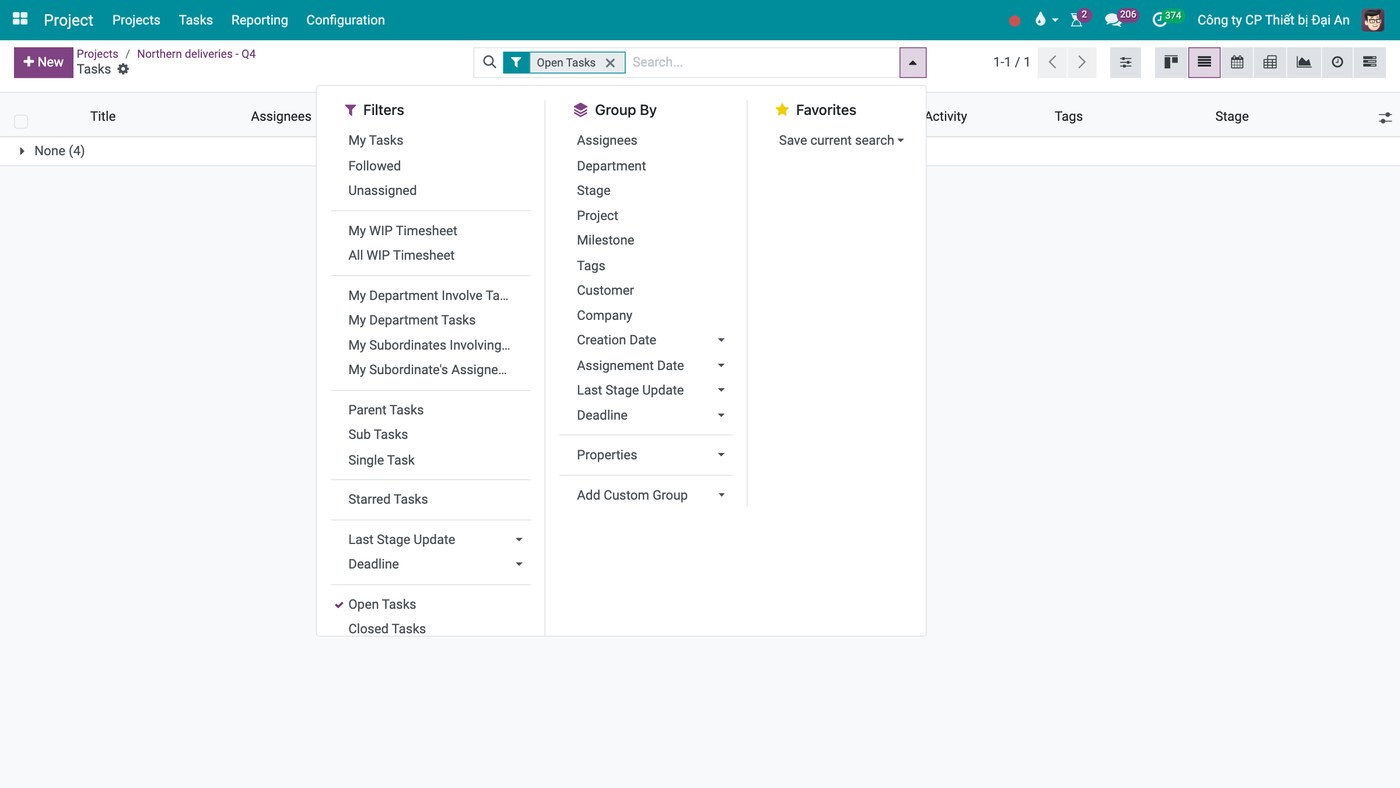
Task: Open the sliders settings button beside the pager
Action: (x=1125, y=62)
